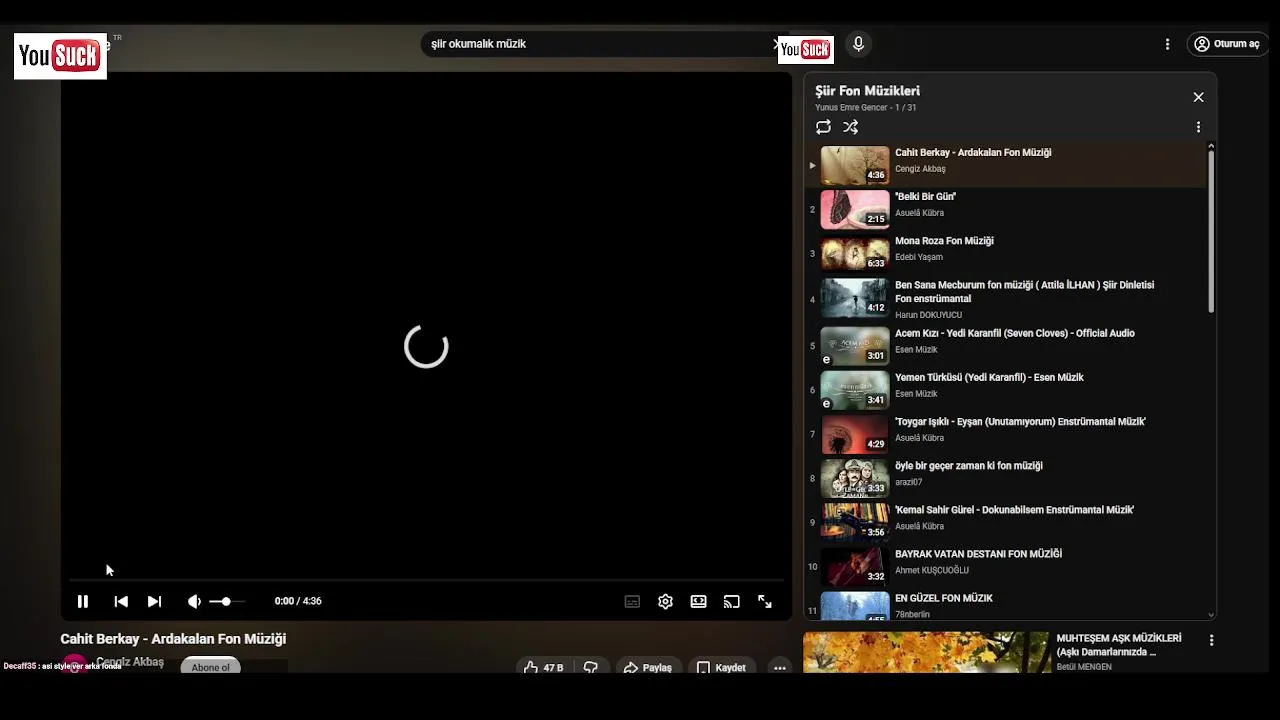
Task: Select "Belki Bir Gün" playlist item
Action: (1005, 209)
